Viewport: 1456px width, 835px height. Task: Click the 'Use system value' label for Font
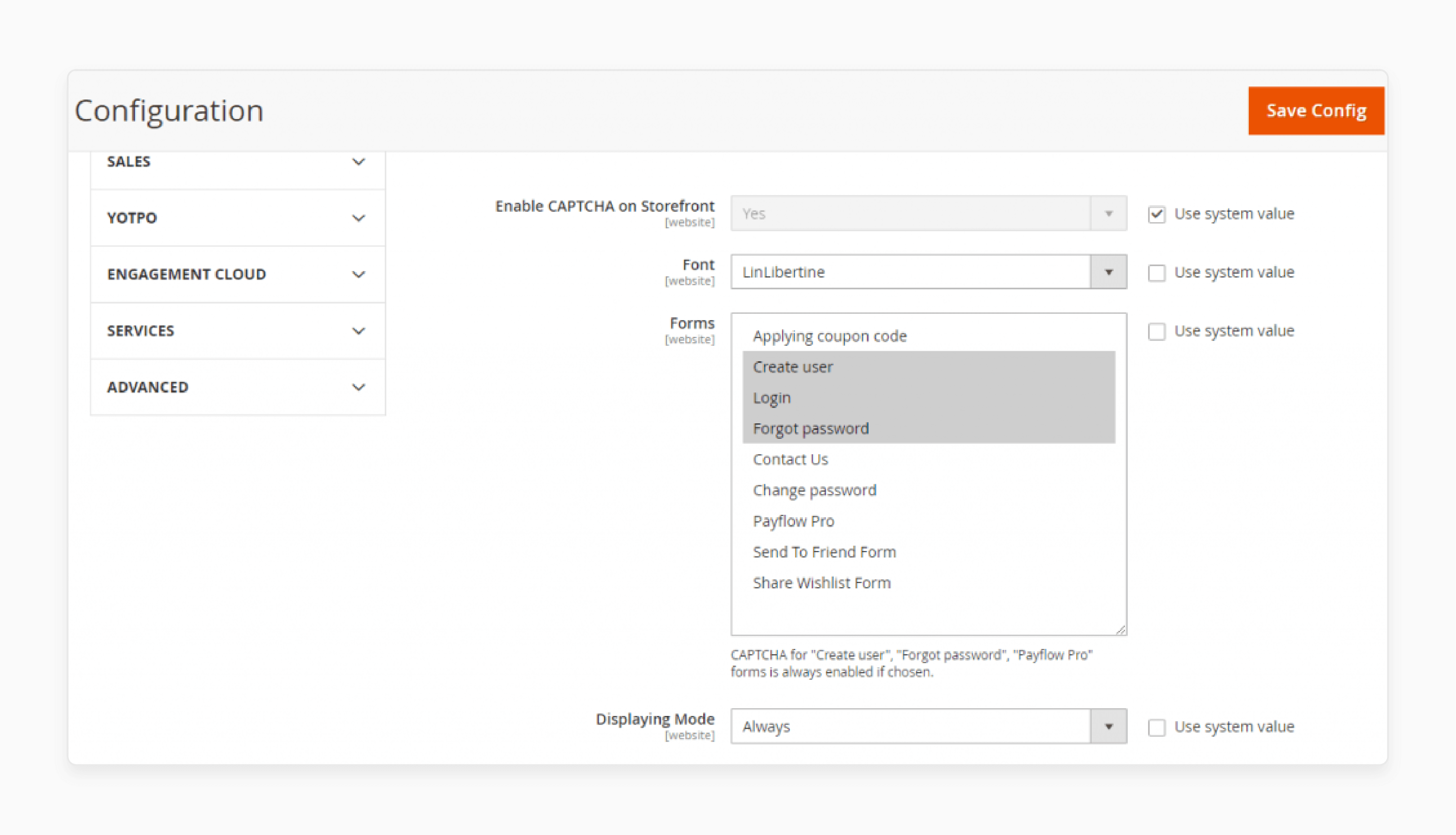[x=1234, y=272]
